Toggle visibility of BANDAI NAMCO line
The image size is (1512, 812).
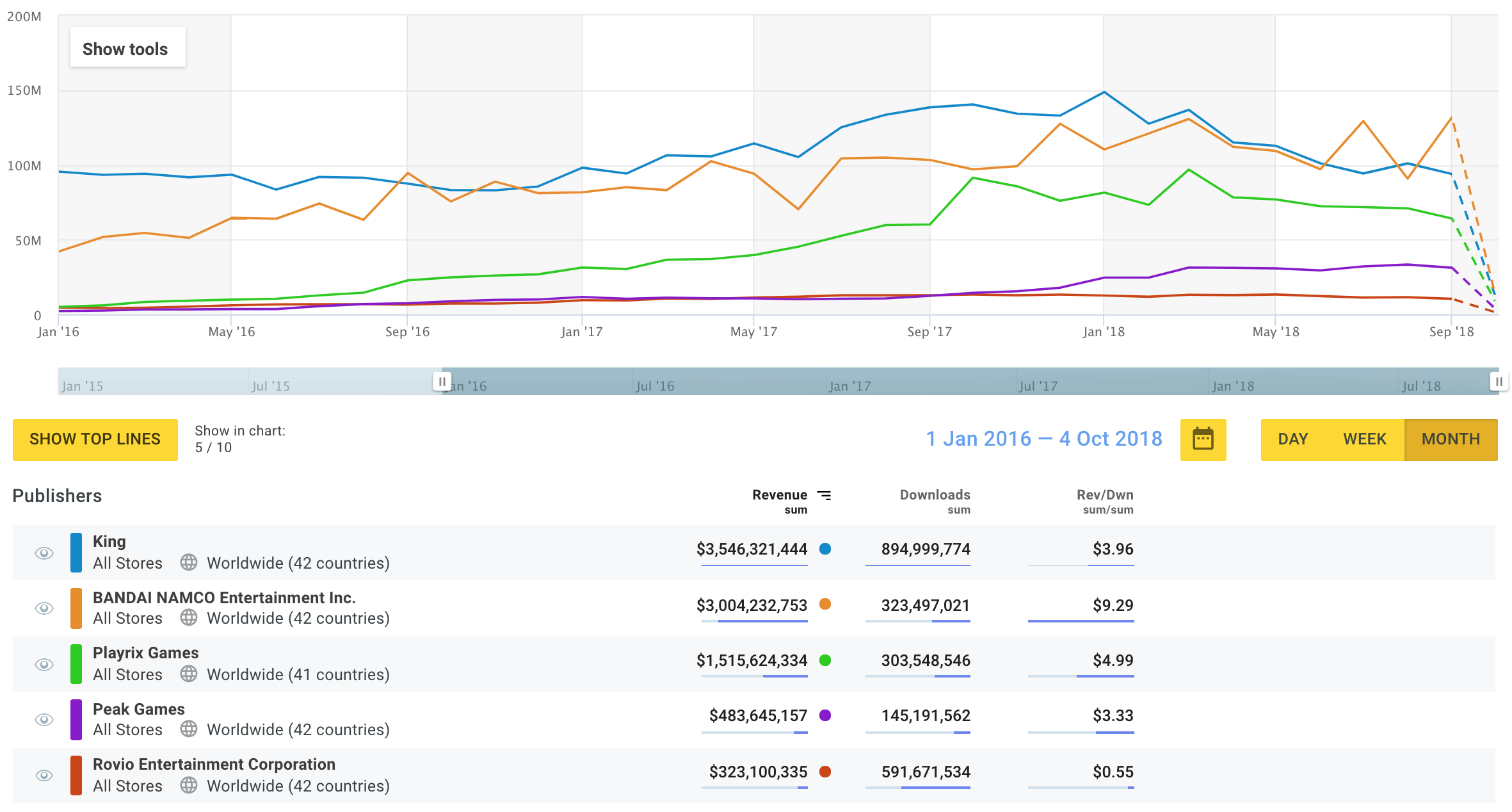[x=44, y=608]
